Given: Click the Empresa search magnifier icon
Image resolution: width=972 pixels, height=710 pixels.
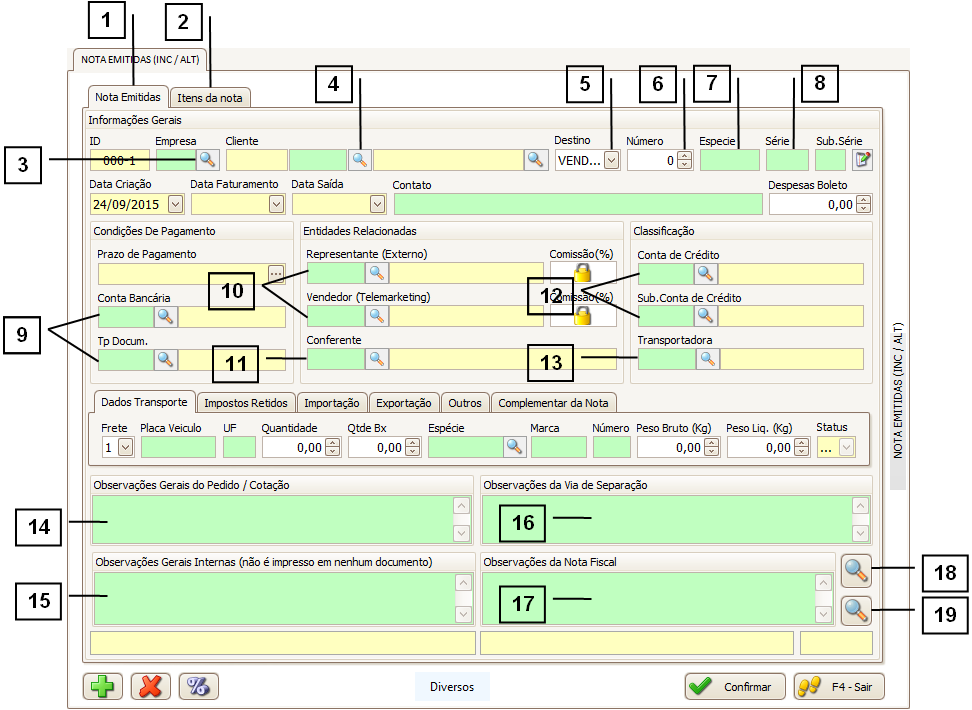Looking at the screenshot, I should (x=207, y=158).
